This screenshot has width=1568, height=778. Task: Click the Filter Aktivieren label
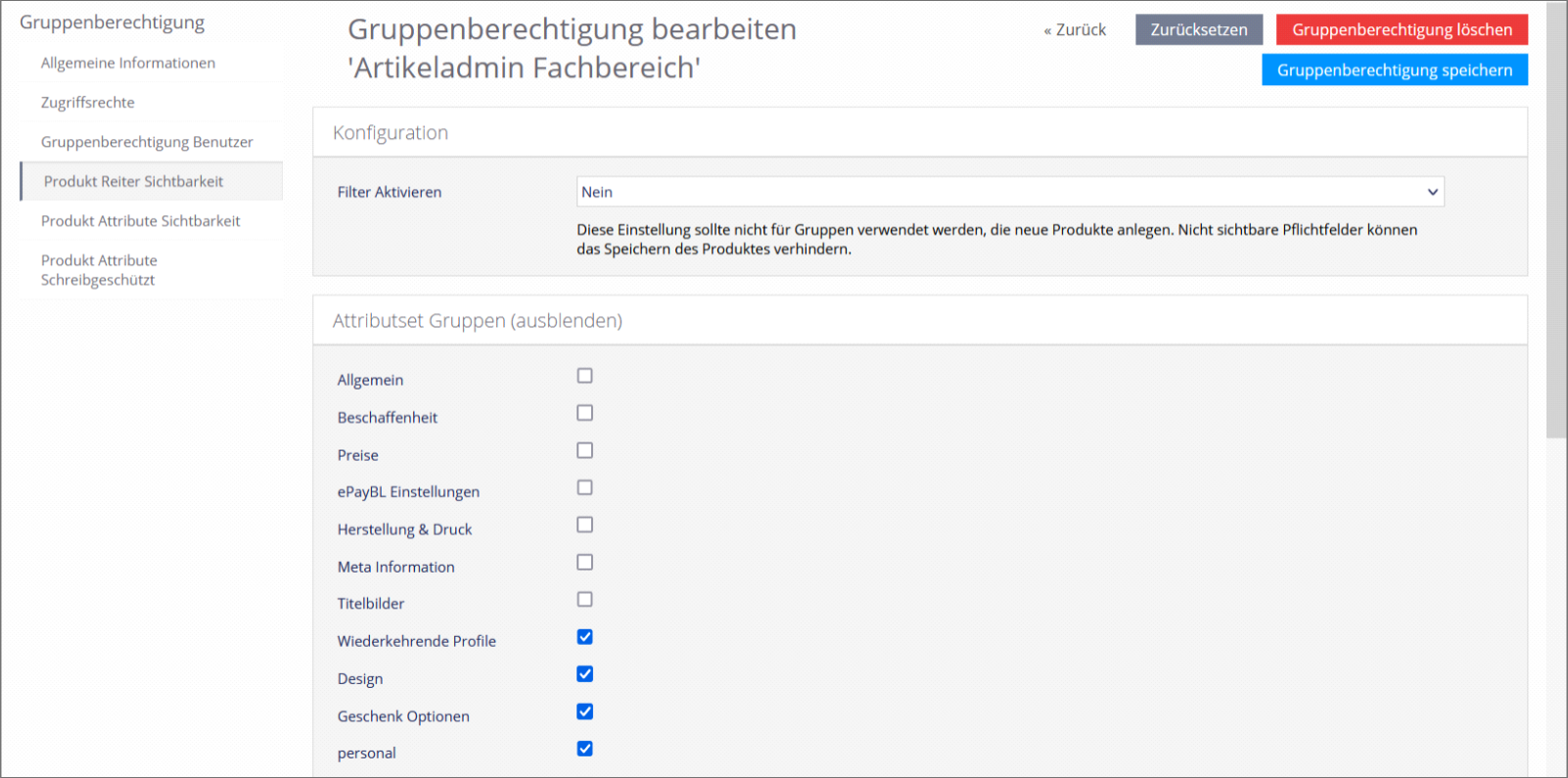tap(390, 192)
